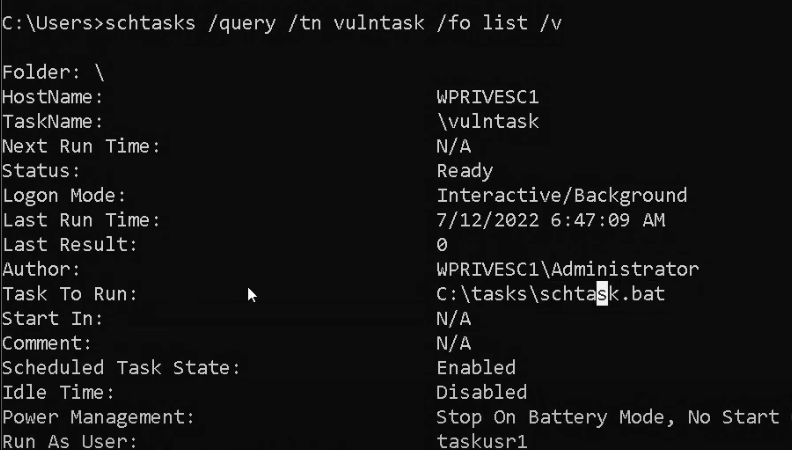Screen dimensions: 792x450
Task: Click the 7/12/2022 6:47:09 AM timestamp
Action: click(550, 220)
